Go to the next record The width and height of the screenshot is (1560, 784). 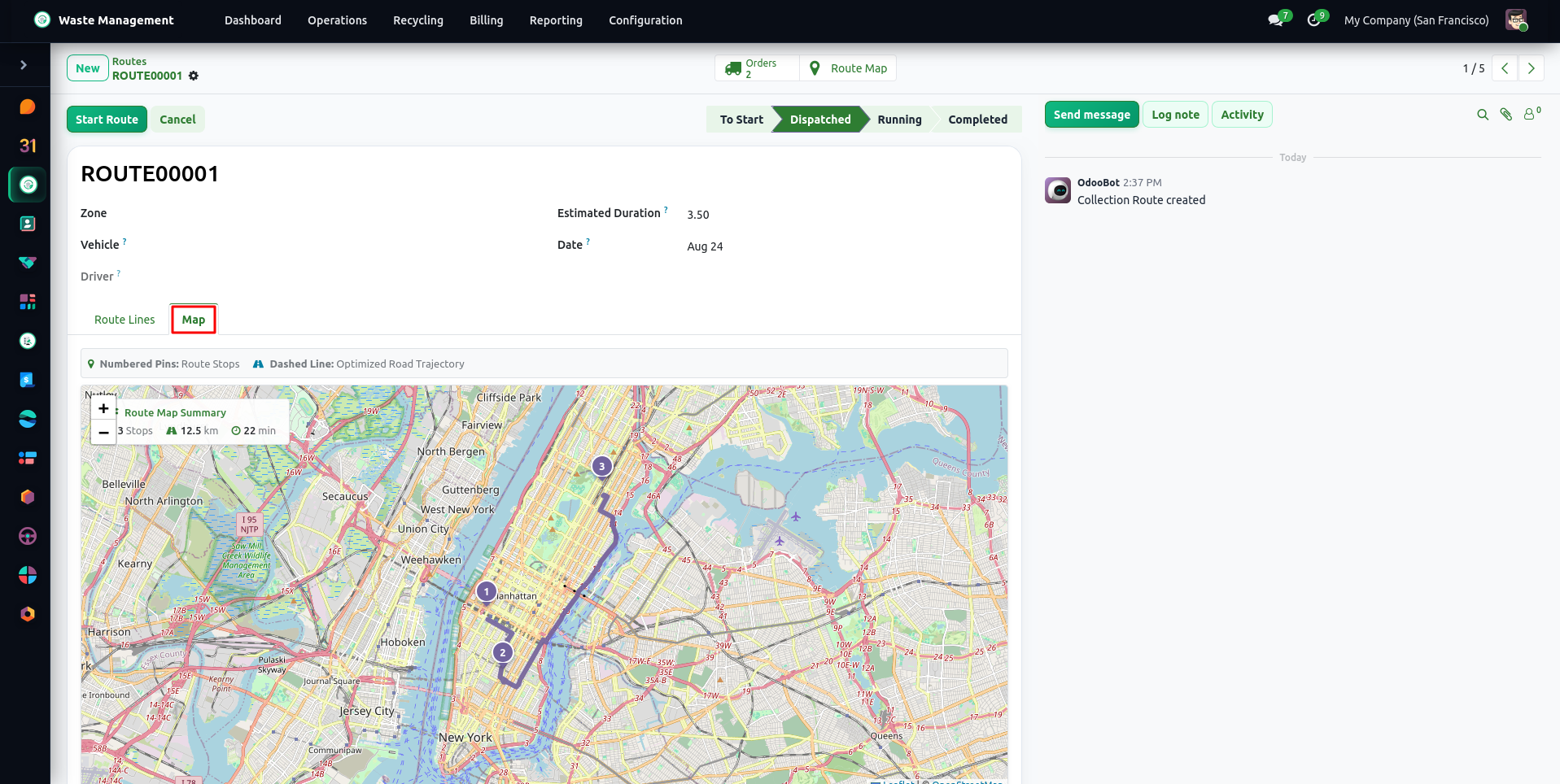(1531, 68)
